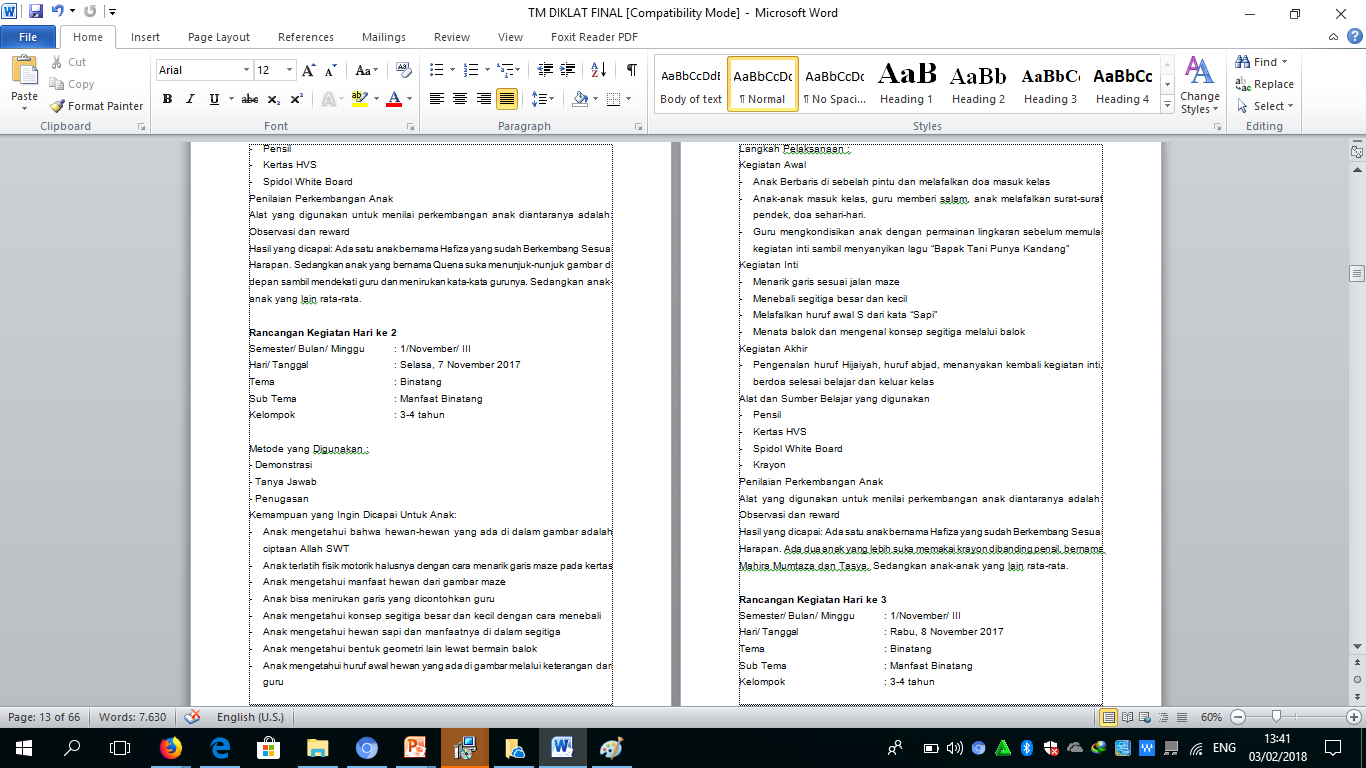
Task: Expand the Styles gallery More arrow
Action: tap(1167, 104)
